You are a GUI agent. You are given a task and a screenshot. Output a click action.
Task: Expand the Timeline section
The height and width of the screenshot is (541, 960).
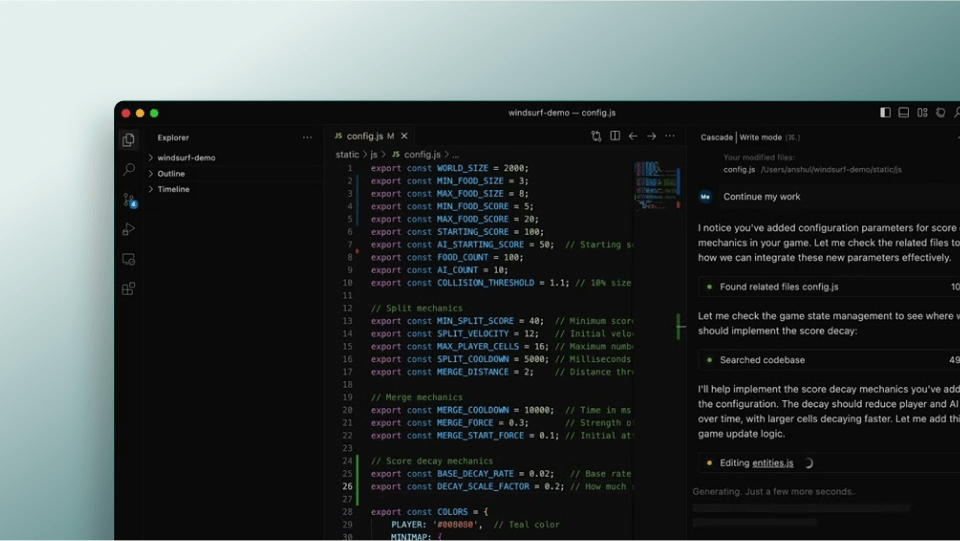[173, 189]
